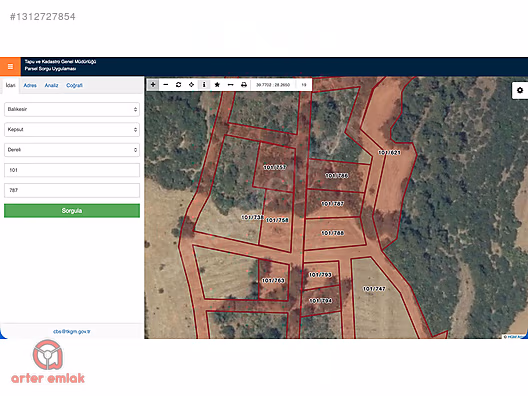This screenshot has width=528, height=396.
Task: Select parcel 101/758 on the map
Action: pos(277,221)
